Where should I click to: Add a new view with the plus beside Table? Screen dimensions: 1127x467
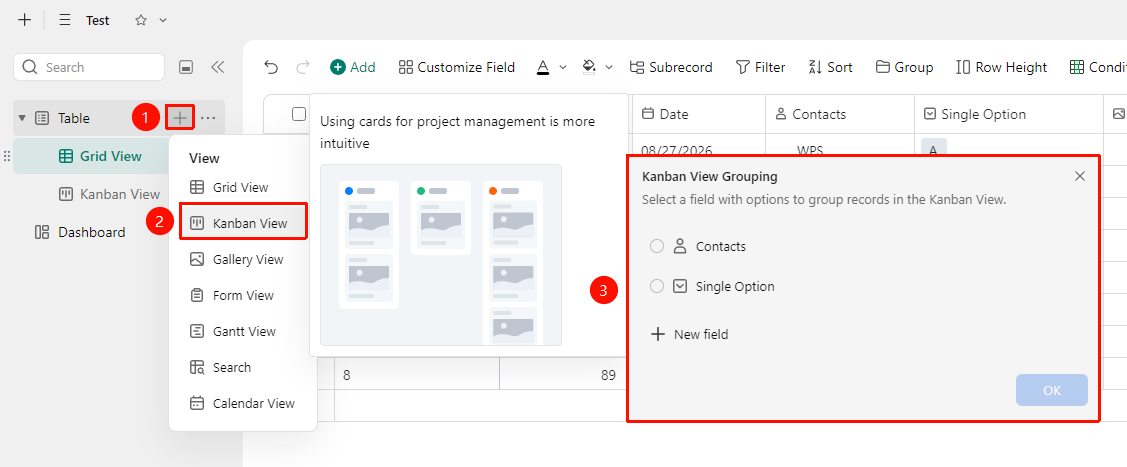180,118
